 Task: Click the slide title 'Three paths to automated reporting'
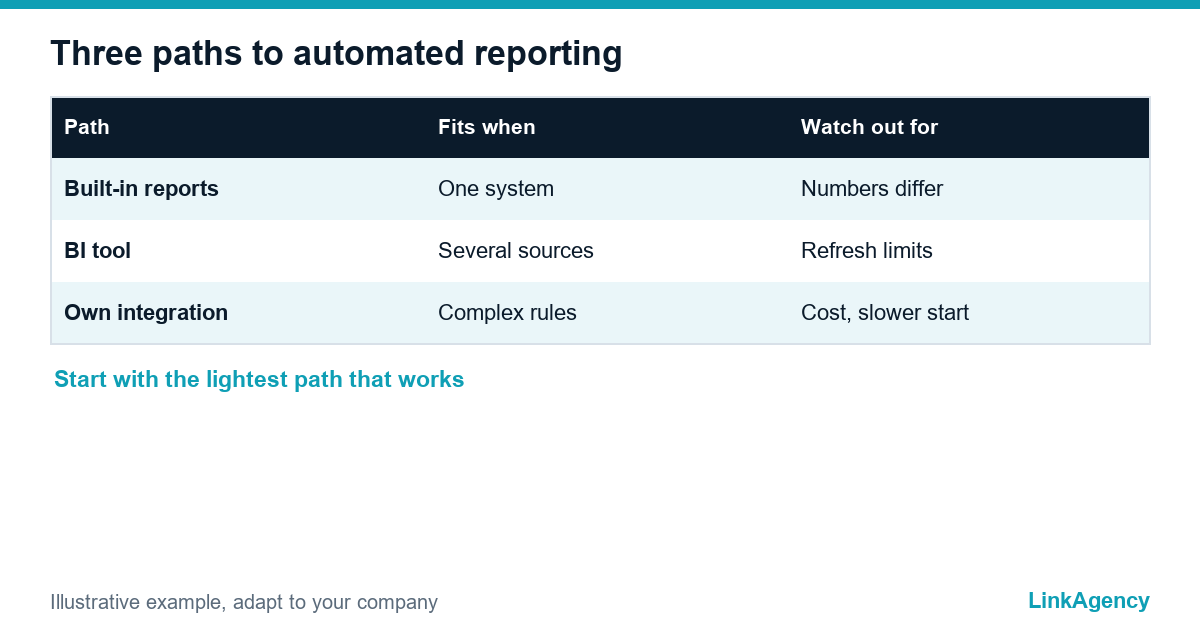click(x=336, y=53)
